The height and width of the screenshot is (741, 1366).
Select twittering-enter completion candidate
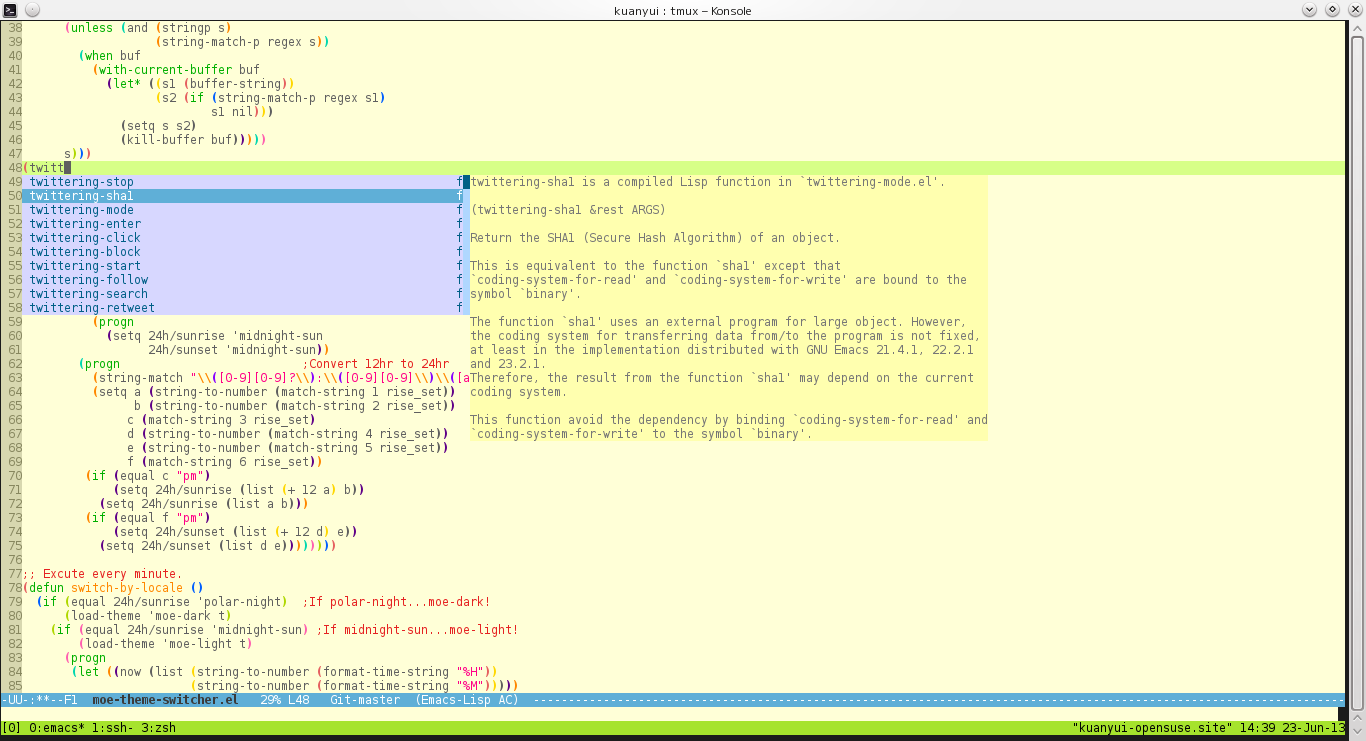[x=246, y=224]
